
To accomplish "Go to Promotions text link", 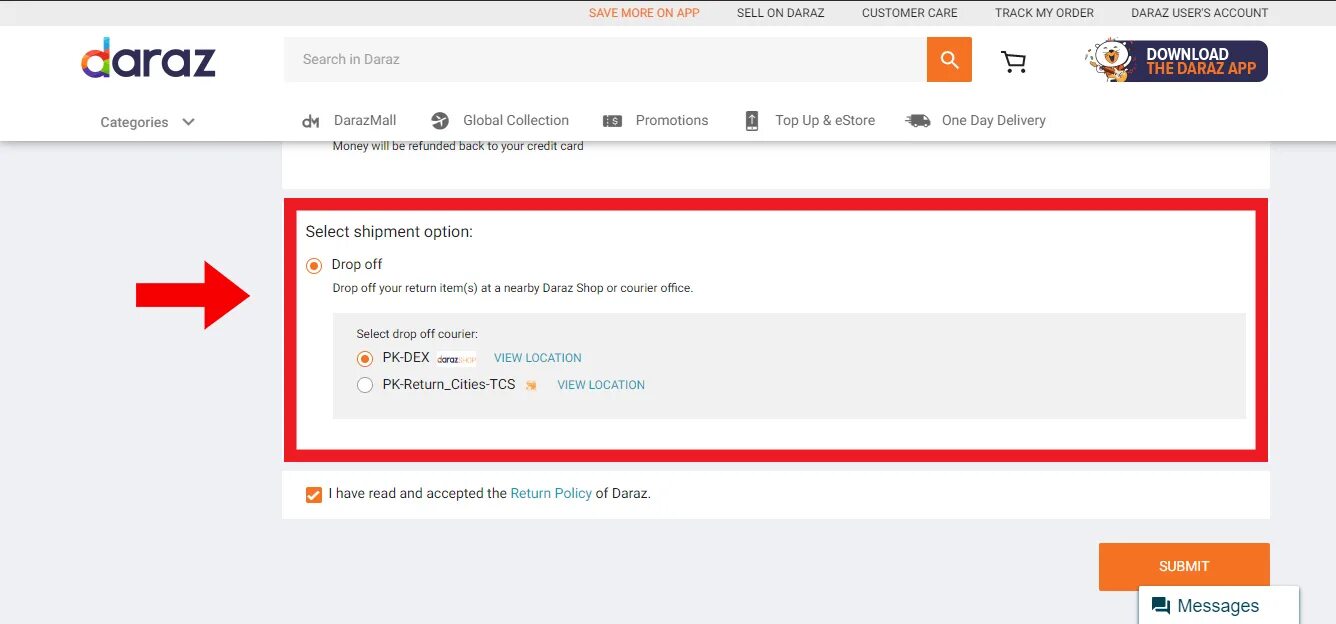I will click(x=672, y=120).
